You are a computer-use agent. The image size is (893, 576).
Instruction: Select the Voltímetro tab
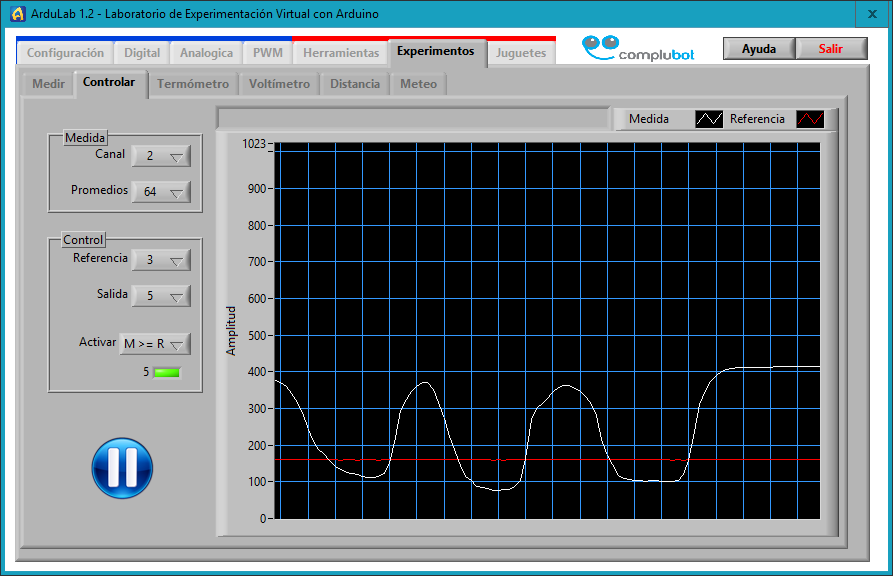279,84
